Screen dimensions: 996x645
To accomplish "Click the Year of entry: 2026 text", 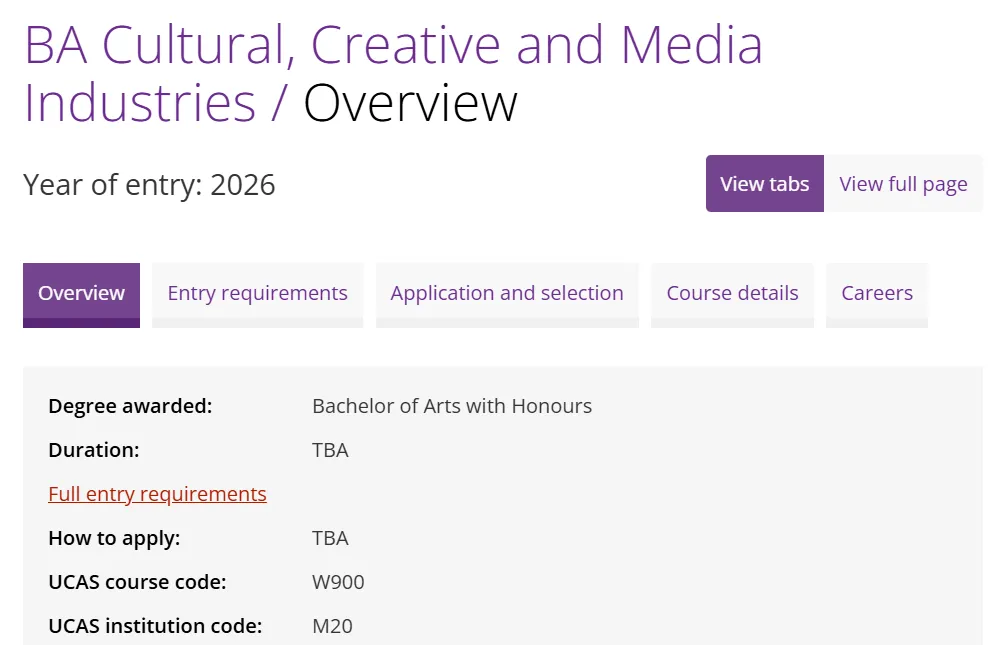I will point(149,185).
